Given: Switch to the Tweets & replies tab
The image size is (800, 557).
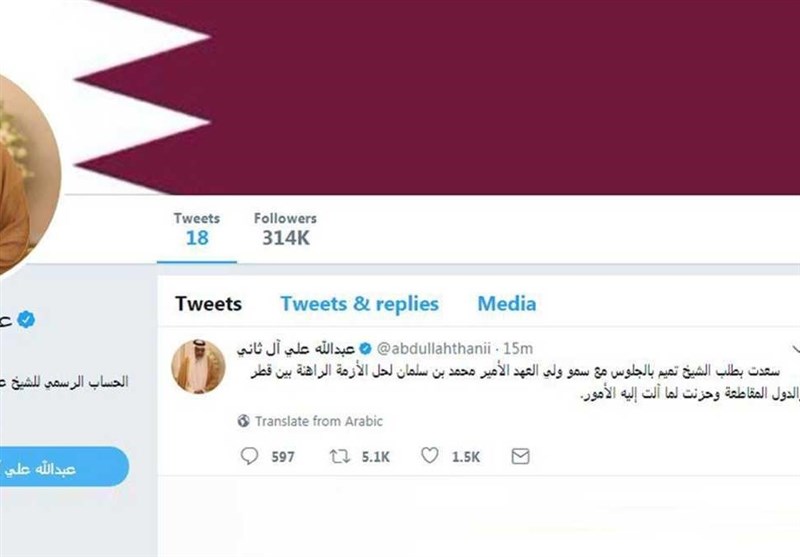Looking at the screenshot, I should [359, 304].
